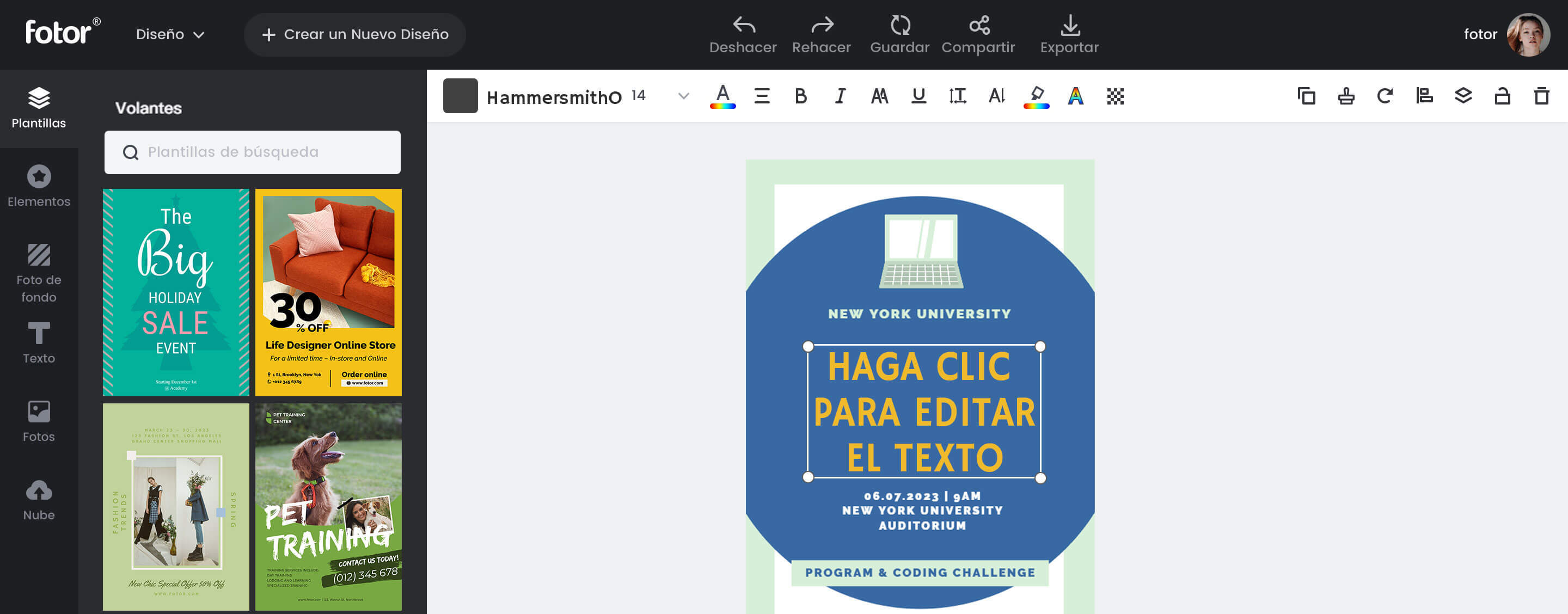Apply italic style to the text

pyautogui.click(x=840, y=96)
